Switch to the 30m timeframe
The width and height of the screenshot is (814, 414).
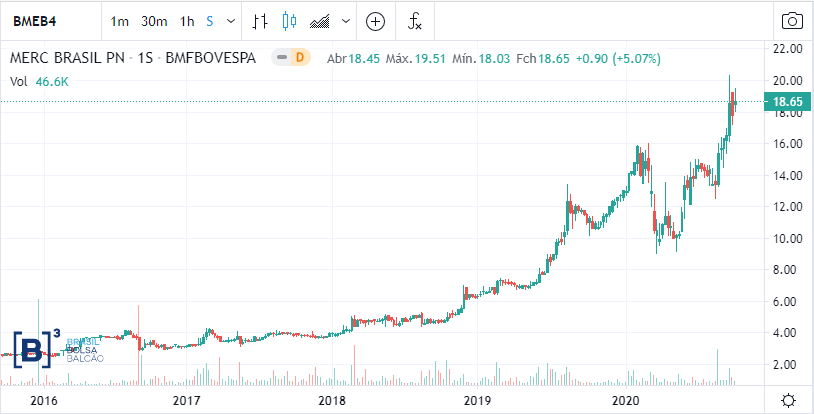pos(153,21)
